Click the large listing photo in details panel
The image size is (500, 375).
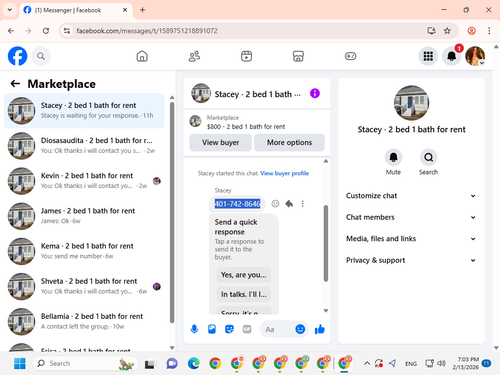tap(411, 103)
